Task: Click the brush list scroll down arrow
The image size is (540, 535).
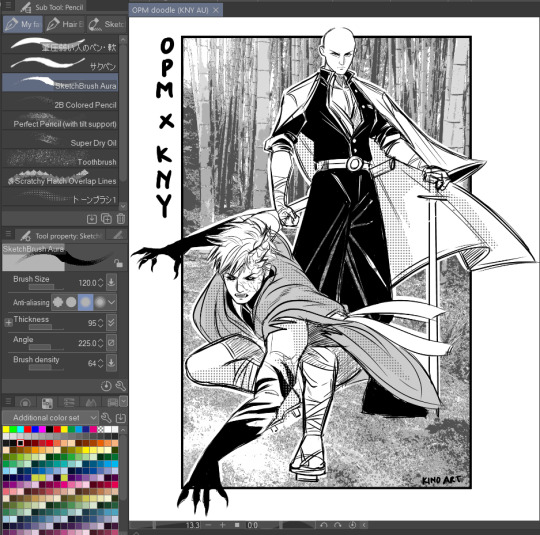Action: tap(123, 206)
